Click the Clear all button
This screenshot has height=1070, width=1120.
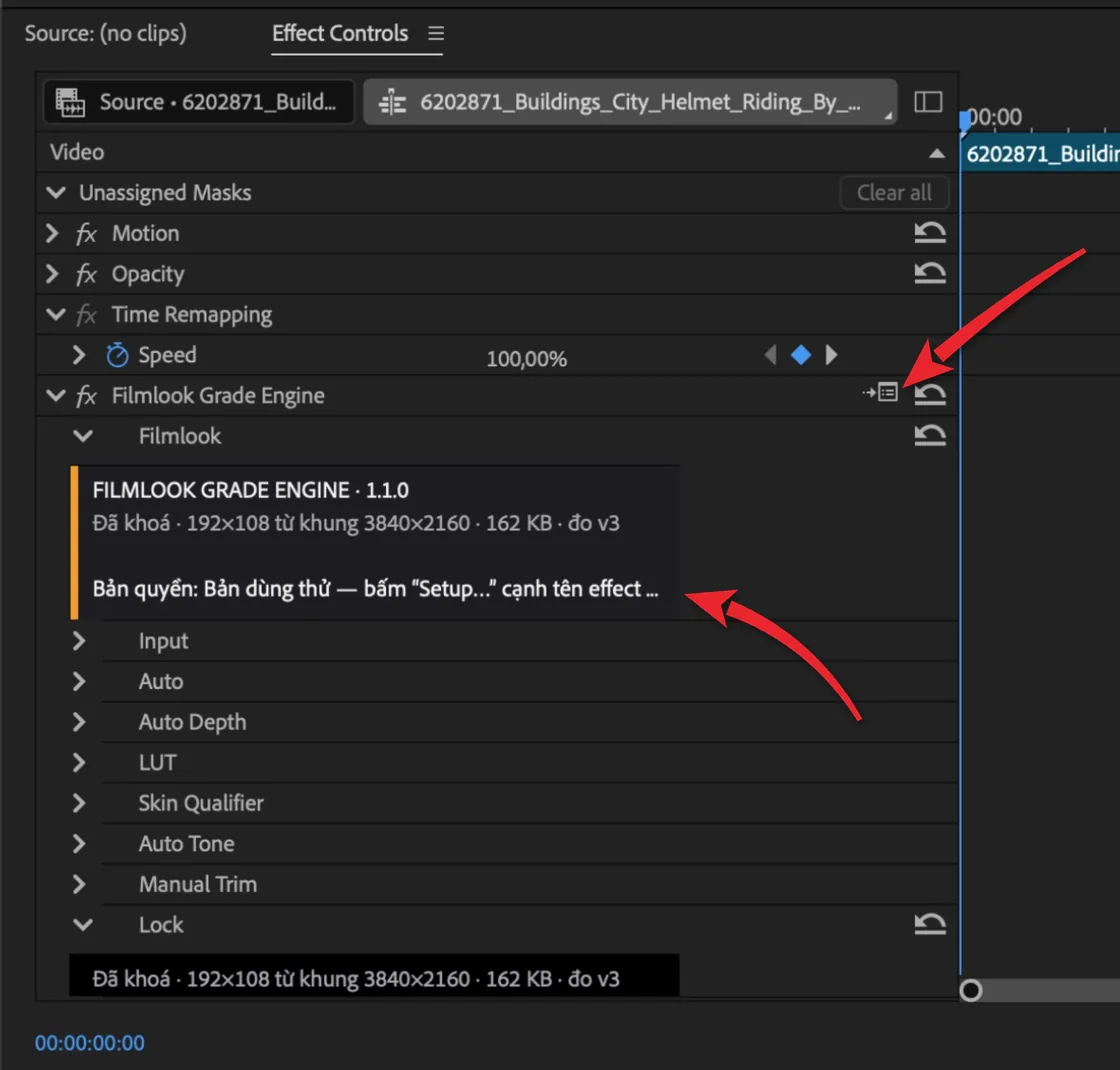[x=894, y=193]
